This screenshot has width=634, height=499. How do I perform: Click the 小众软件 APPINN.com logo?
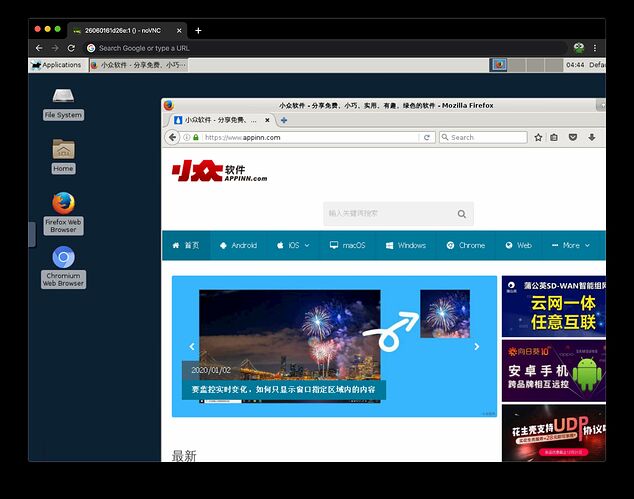[220, 171]
